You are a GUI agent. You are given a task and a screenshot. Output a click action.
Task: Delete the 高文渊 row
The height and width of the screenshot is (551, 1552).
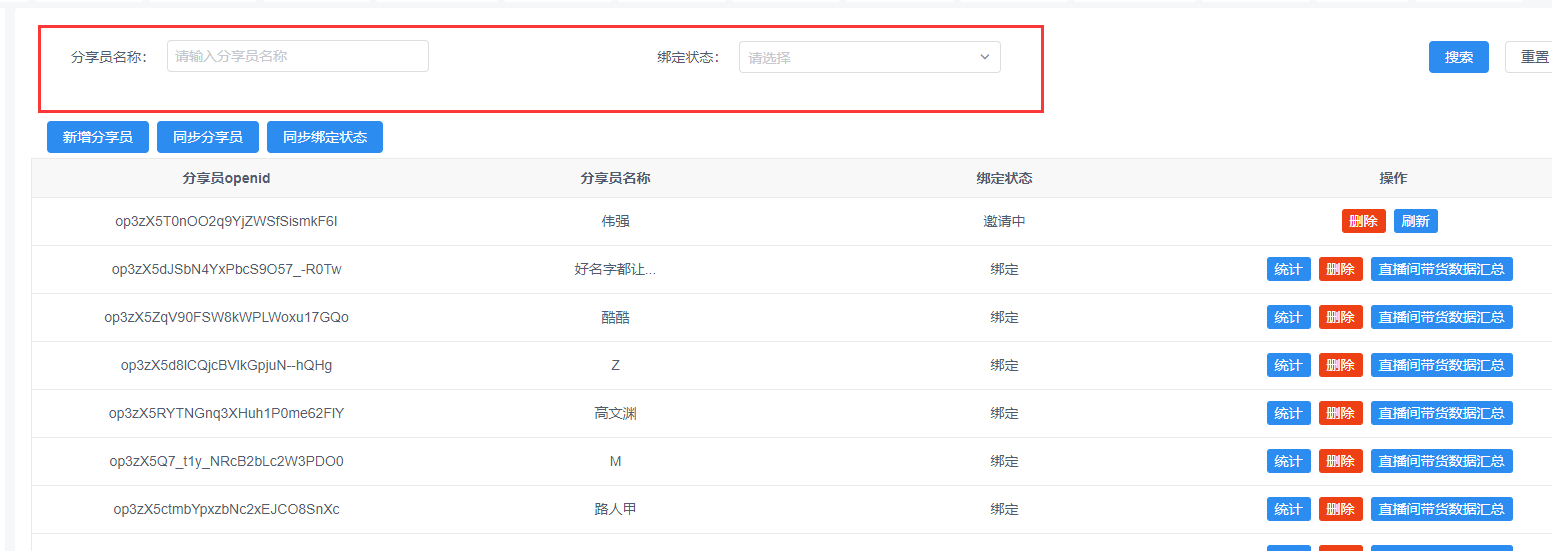click(1340, 413)
